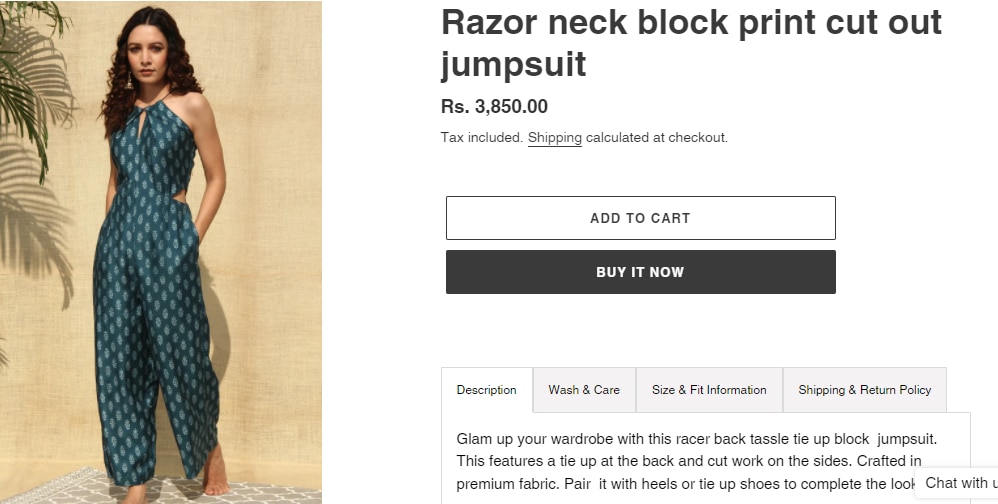Open the Shipping link near the price
Viewport: 998px width, 504px height.
point(554,138)
